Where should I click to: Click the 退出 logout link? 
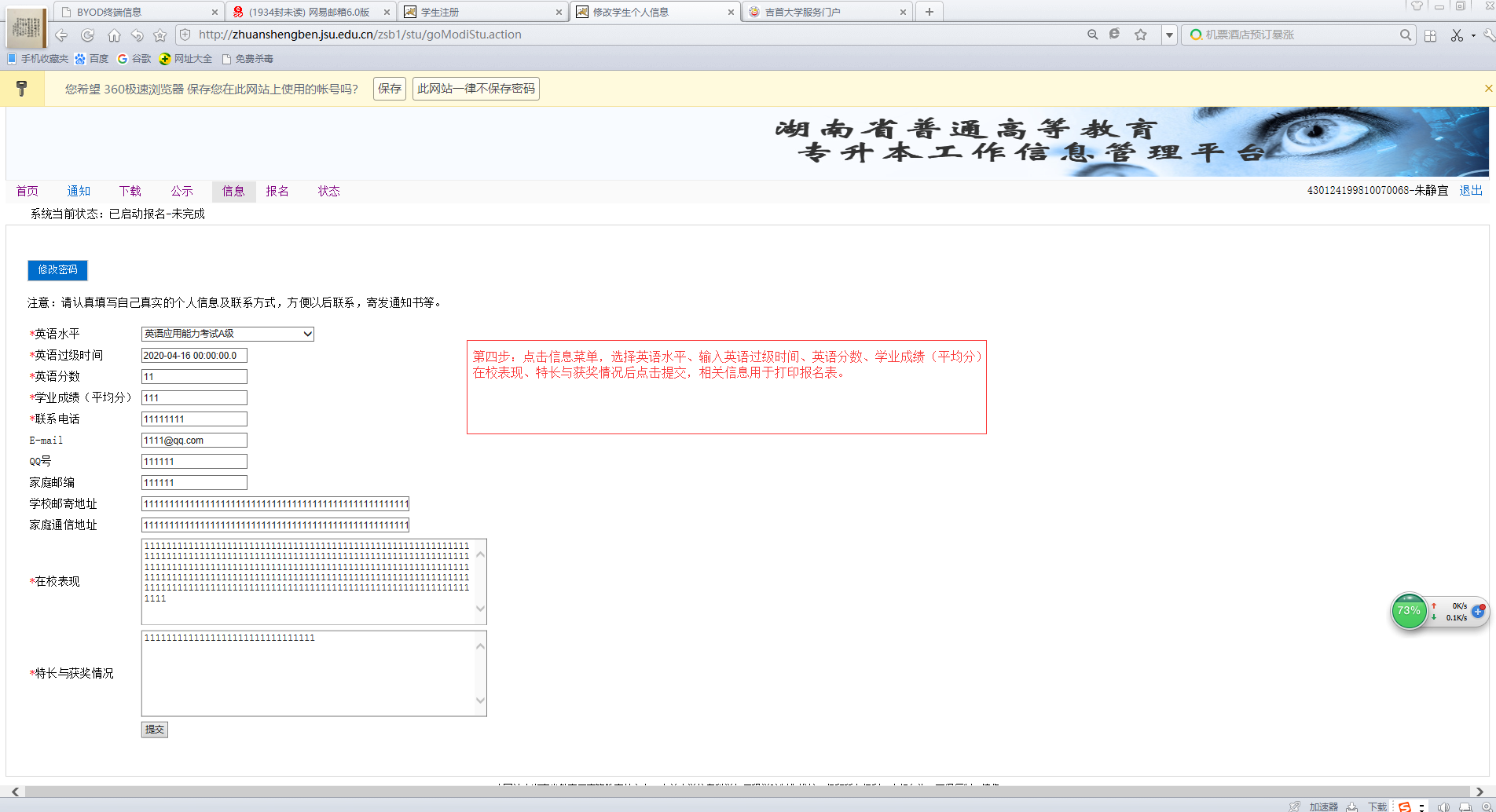pyautogui.click(x=1470, y=190)
